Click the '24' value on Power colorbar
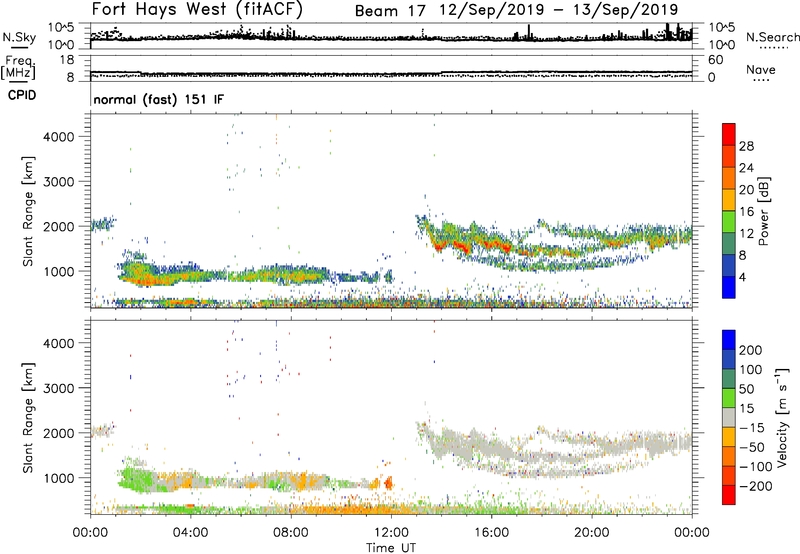Viewport: 800px width, 554px height. point(746,168)
